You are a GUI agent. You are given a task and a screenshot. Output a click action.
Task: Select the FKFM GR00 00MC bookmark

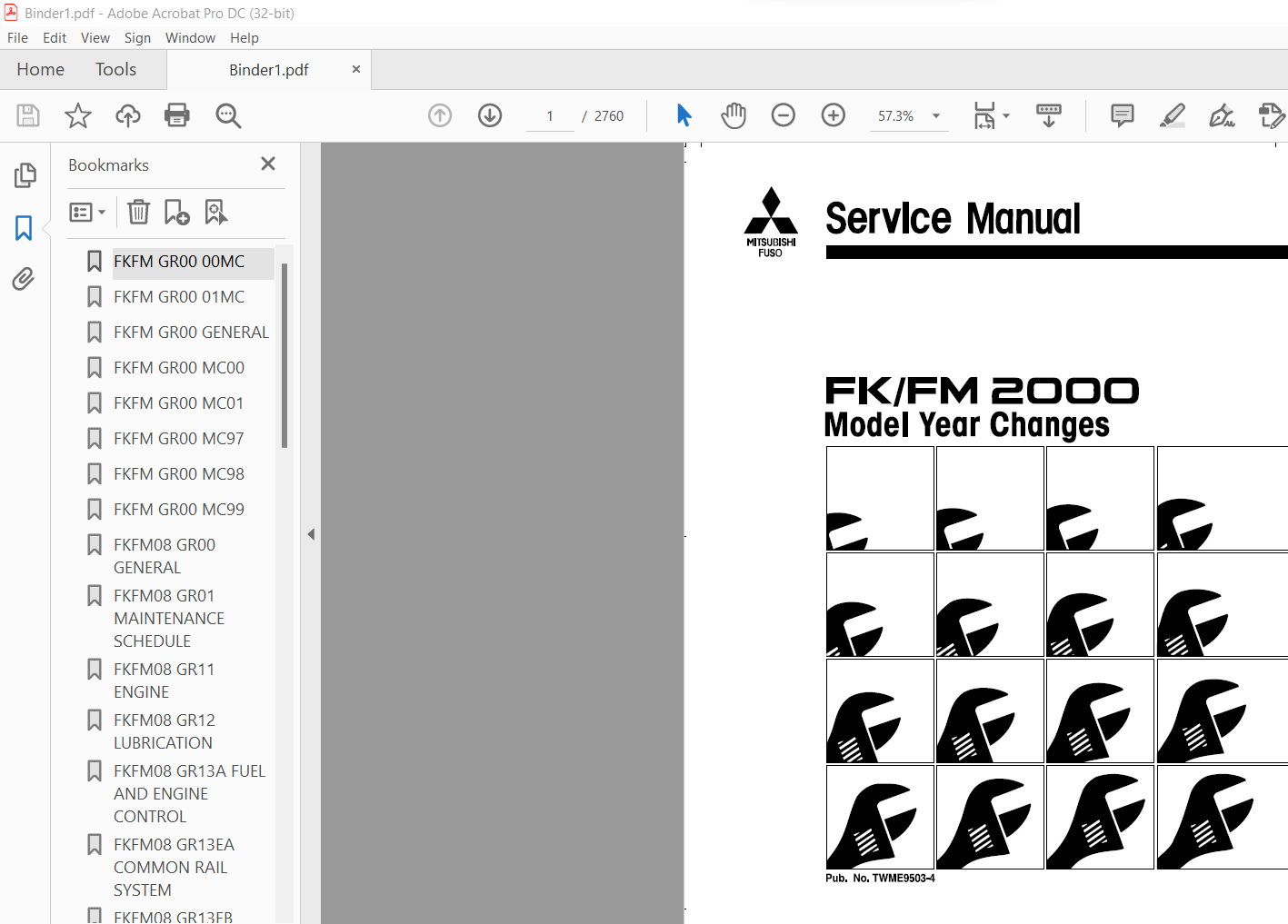click(179, 262)
